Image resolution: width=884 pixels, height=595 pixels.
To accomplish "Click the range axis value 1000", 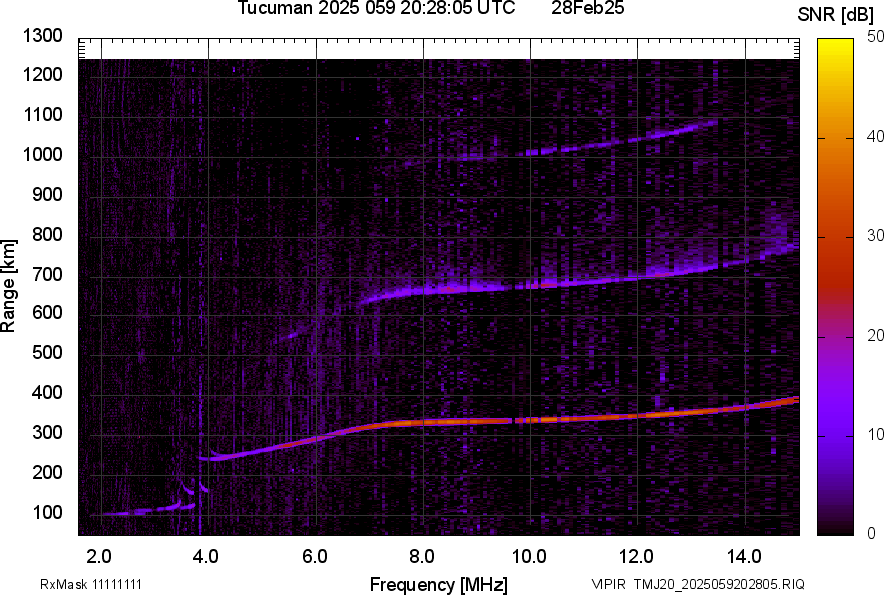I will tap(42, 155).
